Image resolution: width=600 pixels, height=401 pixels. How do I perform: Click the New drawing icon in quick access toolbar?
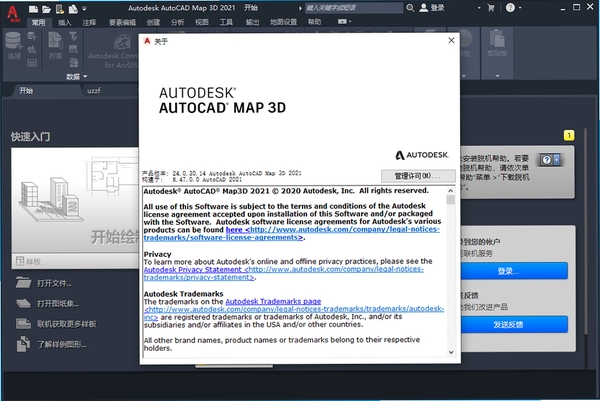tap(33, 8)
